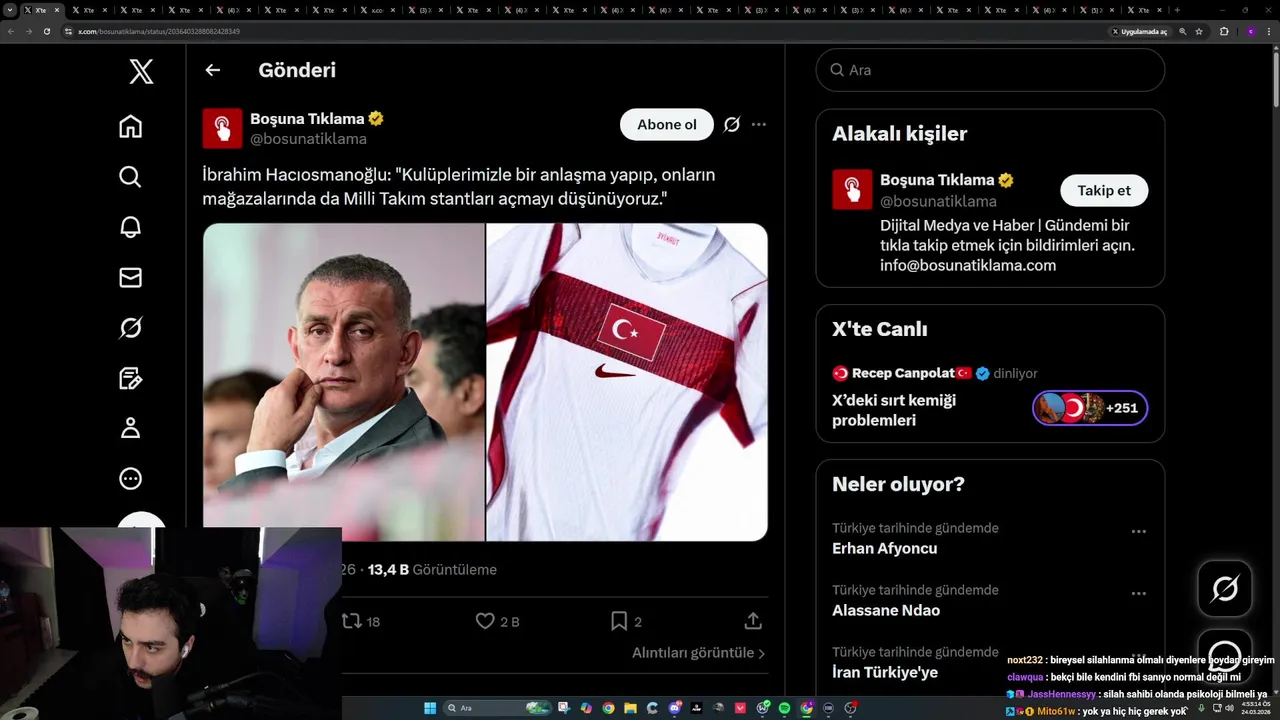Like the post showing 2 B likes
The width and height of the screenshot is (1280, 720).
[x=497, y=621]
